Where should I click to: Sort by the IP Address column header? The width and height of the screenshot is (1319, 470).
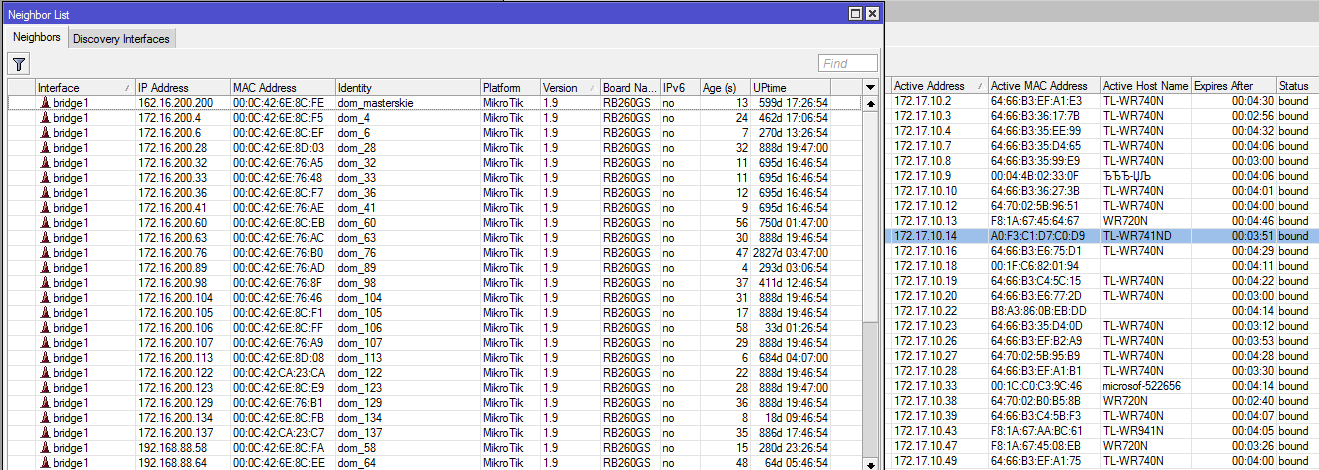pos(182,88)
